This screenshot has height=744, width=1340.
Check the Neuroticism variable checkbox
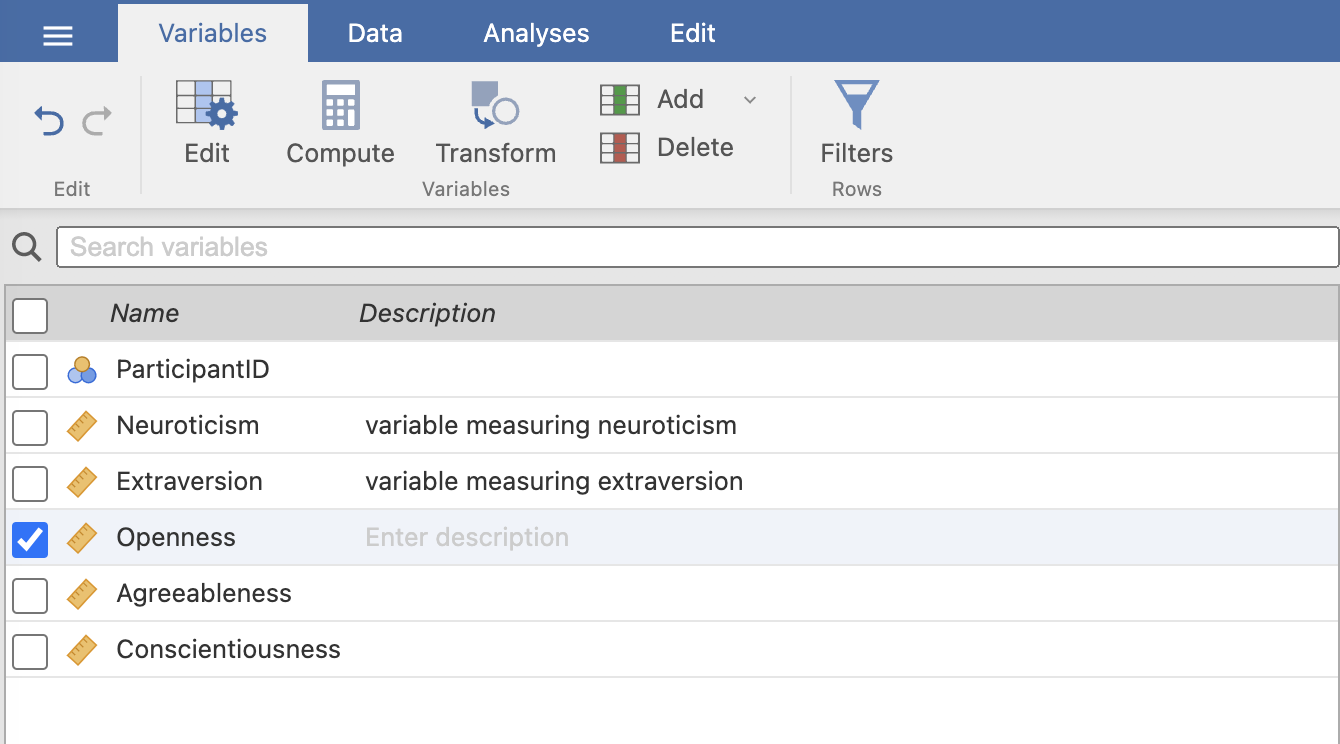(x=30, y=426)
